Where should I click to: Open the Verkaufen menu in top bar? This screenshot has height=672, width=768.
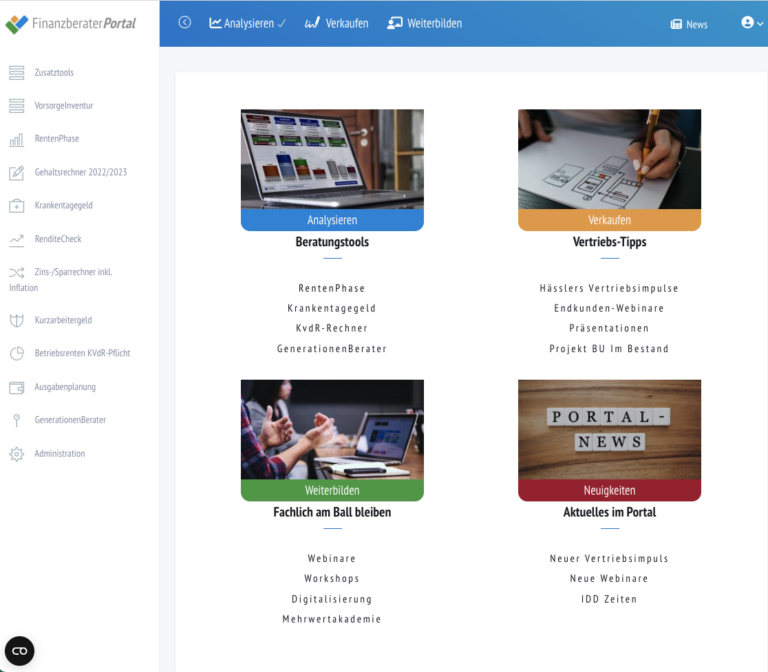click(347, 24)
